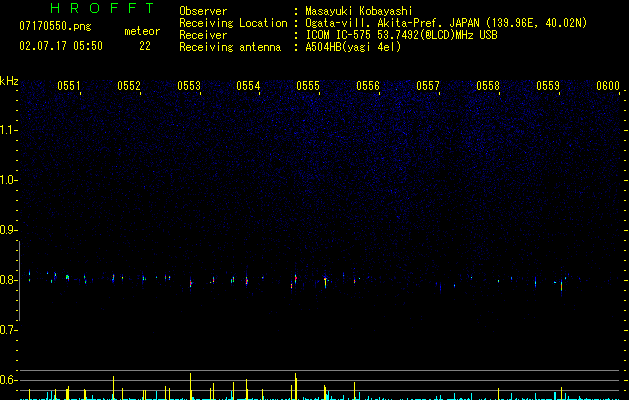This screenshot has width=629, height=400.
Task: Click the 0.7 kHz axis label
Action: pos(8,330)
